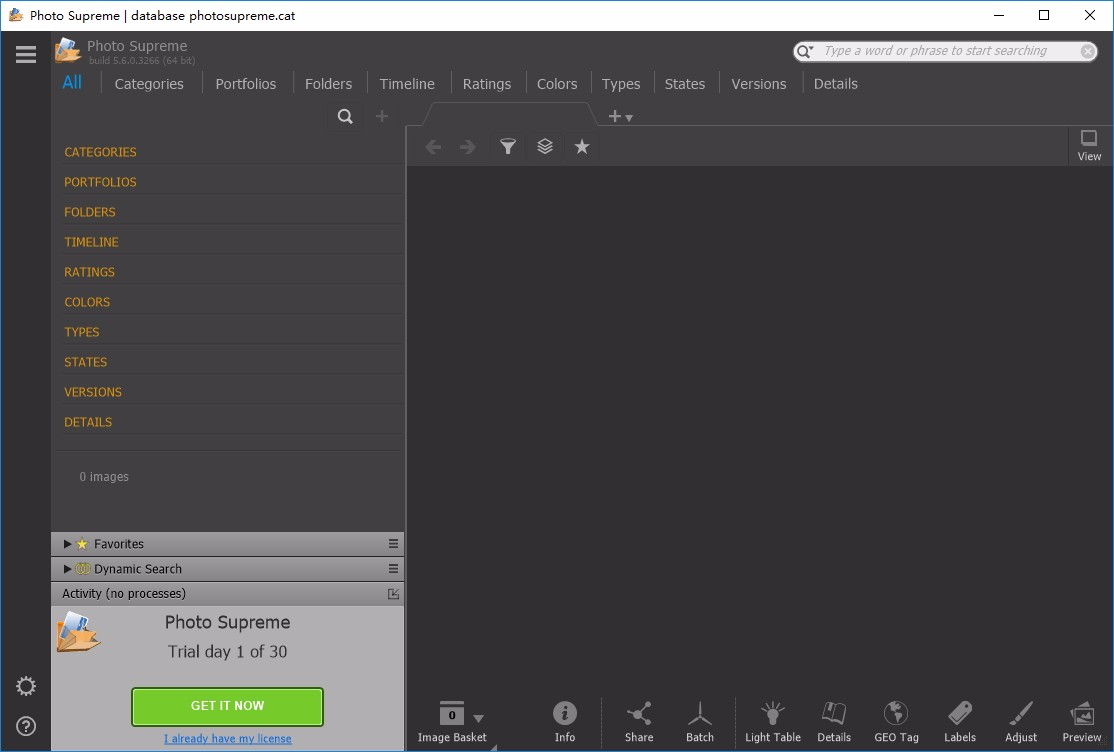Expand the STATES section
The height and width of the screenshot is (752, 1114).
tap(85, 362)
